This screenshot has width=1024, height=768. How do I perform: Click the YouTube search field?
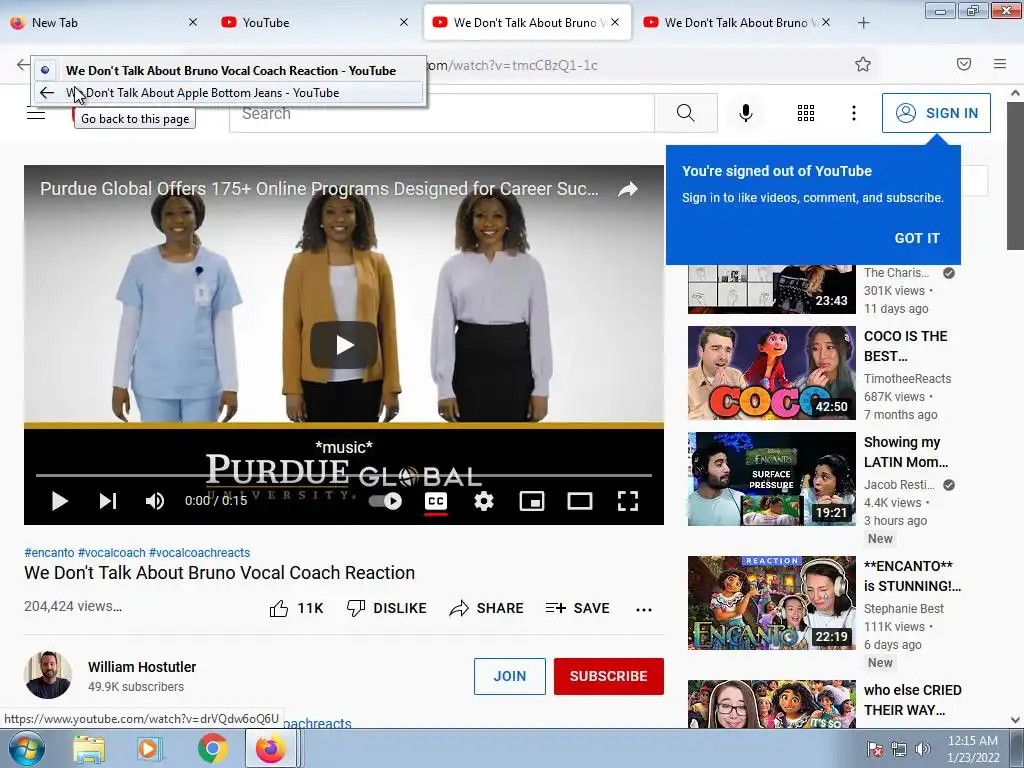pos(441,113)
